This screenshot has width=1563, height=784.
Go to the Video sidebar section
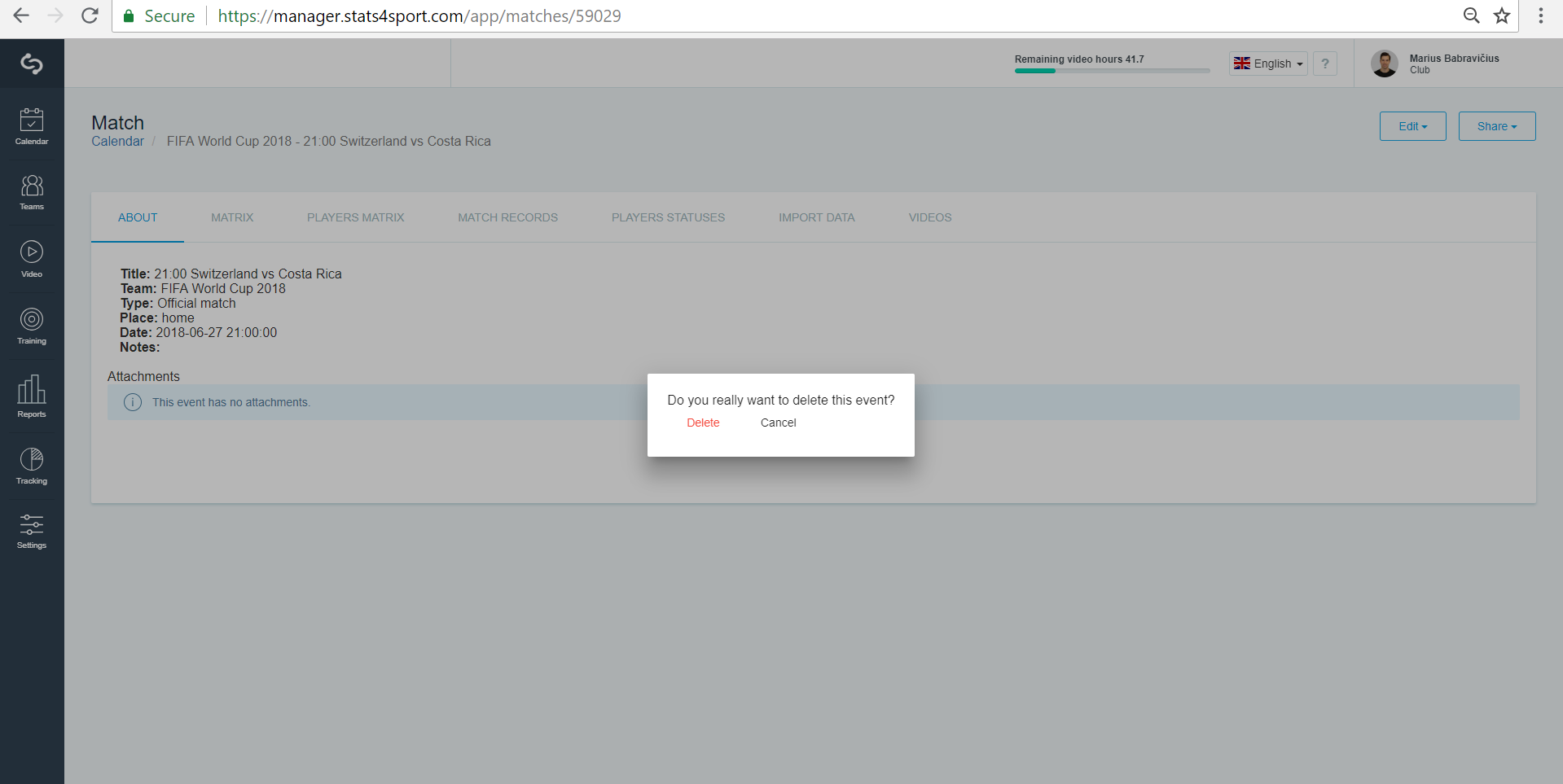(32, 260)
